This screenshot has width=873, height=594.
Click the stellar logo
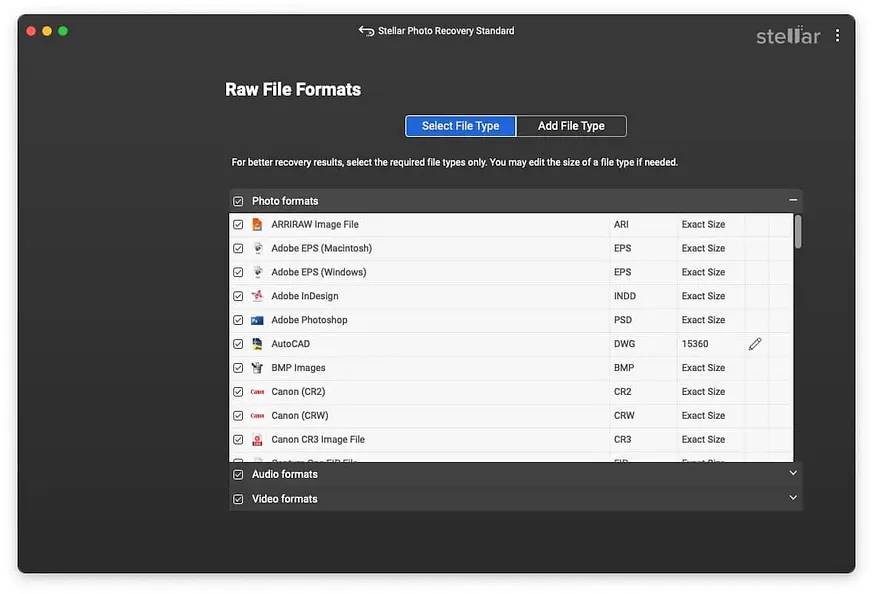tap(788, 36)
